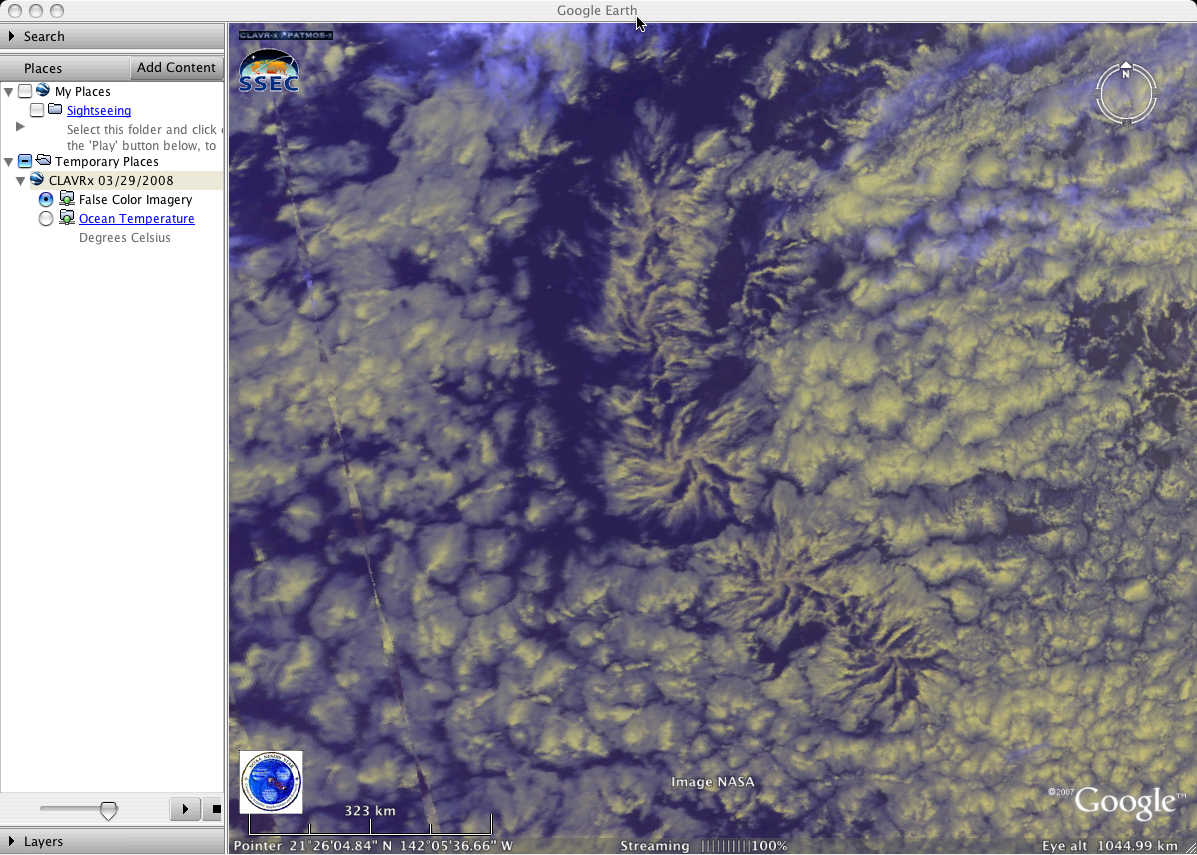The height and width of the screenshot is (855, 1197).
Task: Expand the Search panel triangle
Action: point(11,36)
